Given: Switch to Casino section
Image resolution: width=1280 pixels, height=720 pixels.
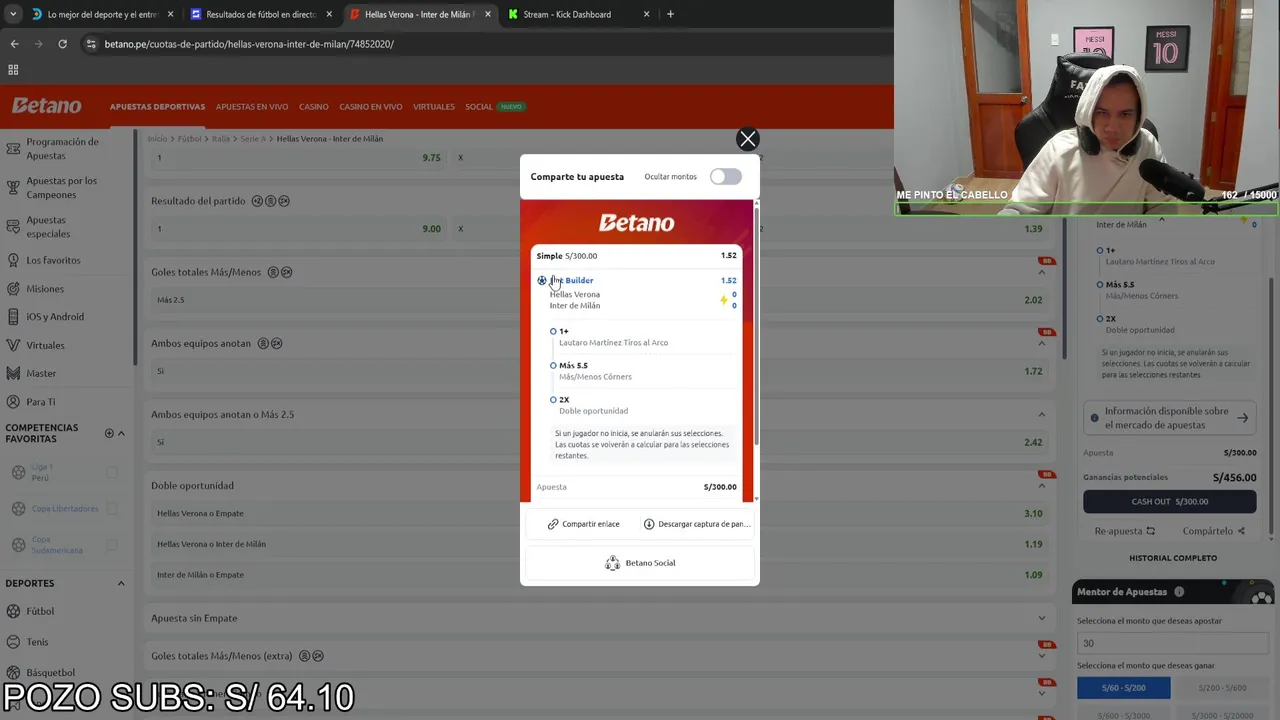Looking at the screenshot, I should click(x=313, y=107).
